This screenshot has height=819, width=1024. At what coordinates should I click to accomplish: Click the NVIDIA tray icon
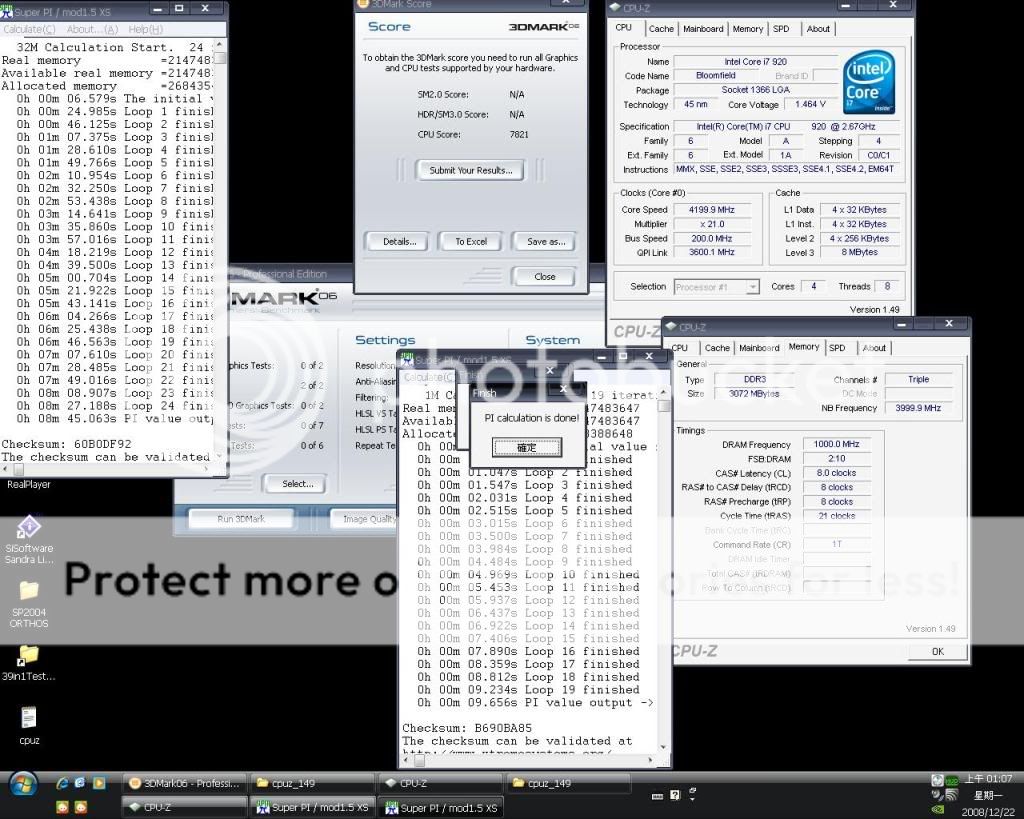coord(937,807)
